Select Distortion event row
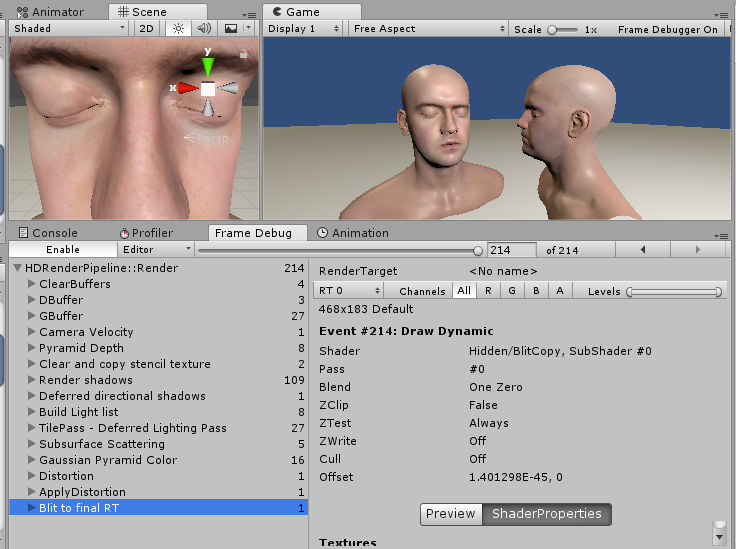Image resolution: width=736 pixels, height=549 pixels. click(159, 475)
